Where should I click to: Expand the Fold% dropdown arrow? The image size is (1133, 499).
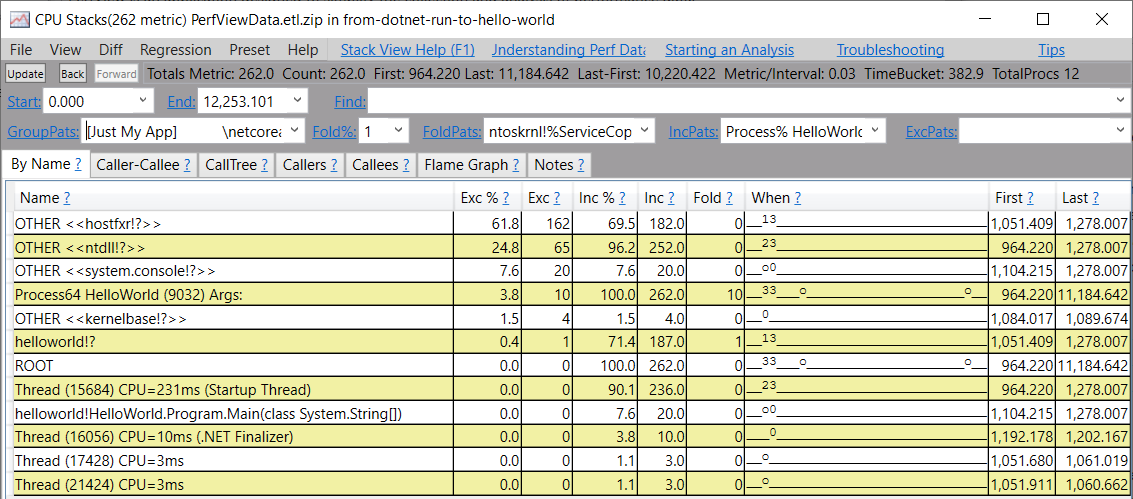[x=398, y=131]
